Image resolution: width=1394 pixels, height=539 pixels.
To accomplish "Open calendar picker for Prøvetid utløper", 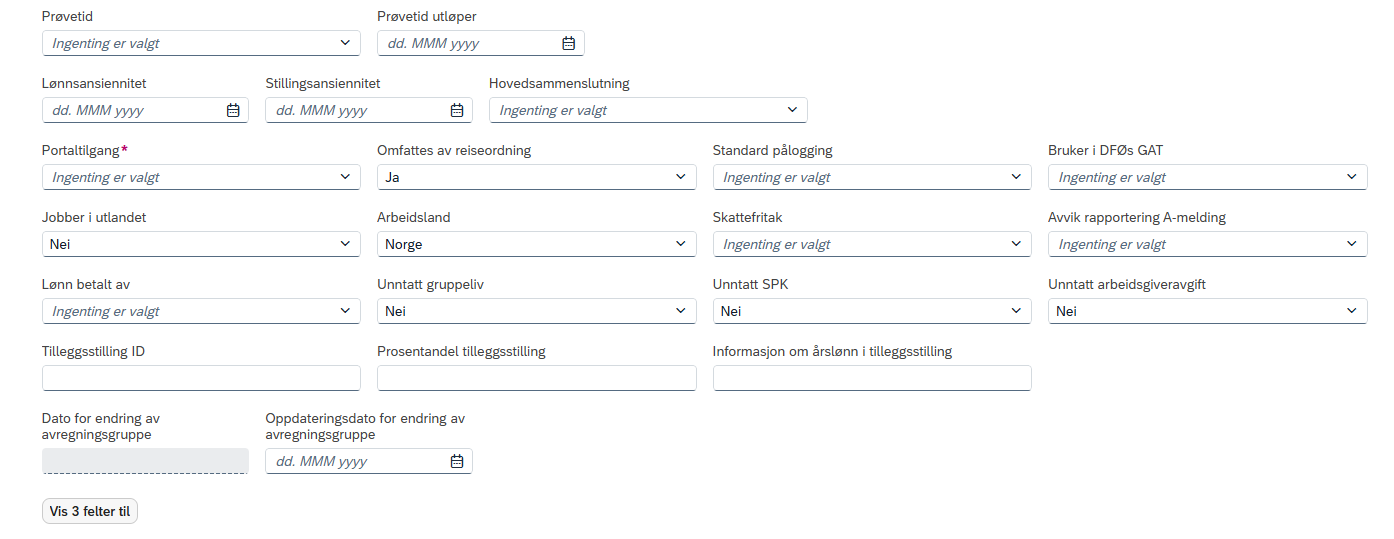I will (x=568, y=43).
